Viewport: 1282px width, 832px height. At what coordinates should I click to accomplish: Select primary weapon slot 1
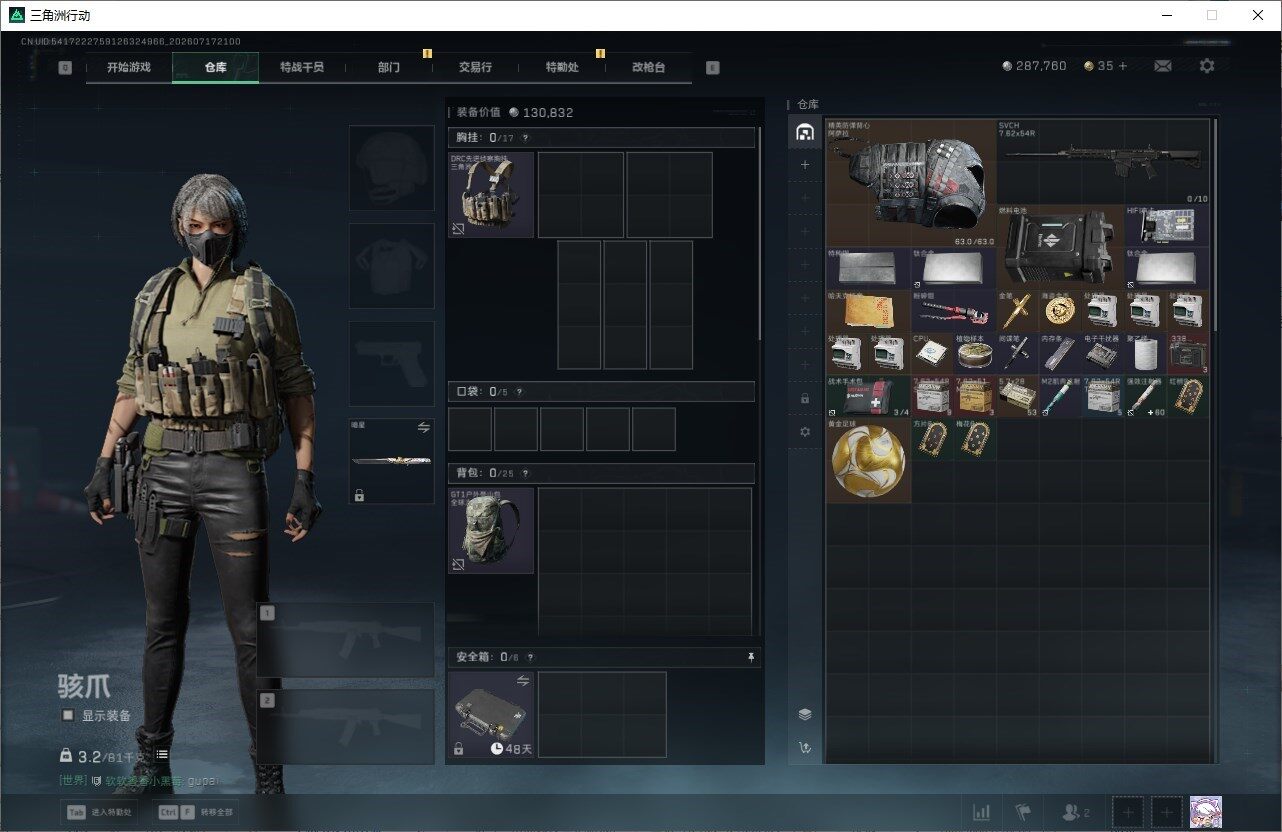coord(346,640)
